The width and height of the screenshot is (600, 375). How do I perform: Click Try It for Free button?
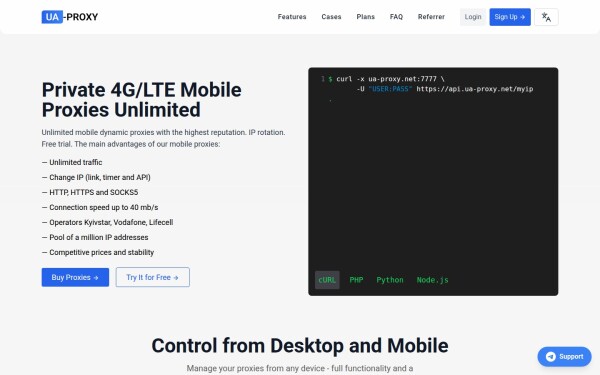(x=152, y=277)
